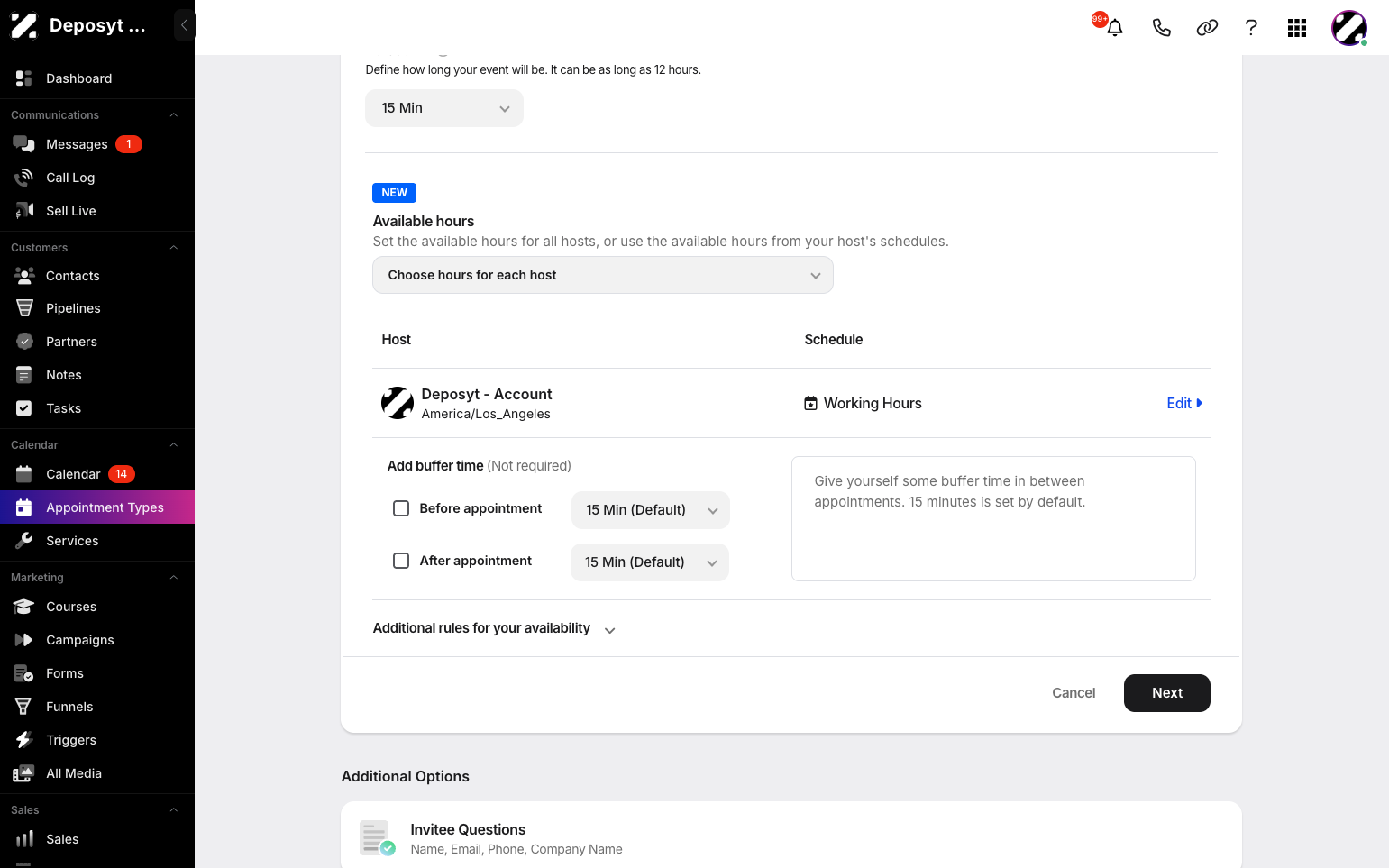Viewport: 1389px width, 868px height.
Task: Open the help question mark icon
Action: tap(1251, 28)
